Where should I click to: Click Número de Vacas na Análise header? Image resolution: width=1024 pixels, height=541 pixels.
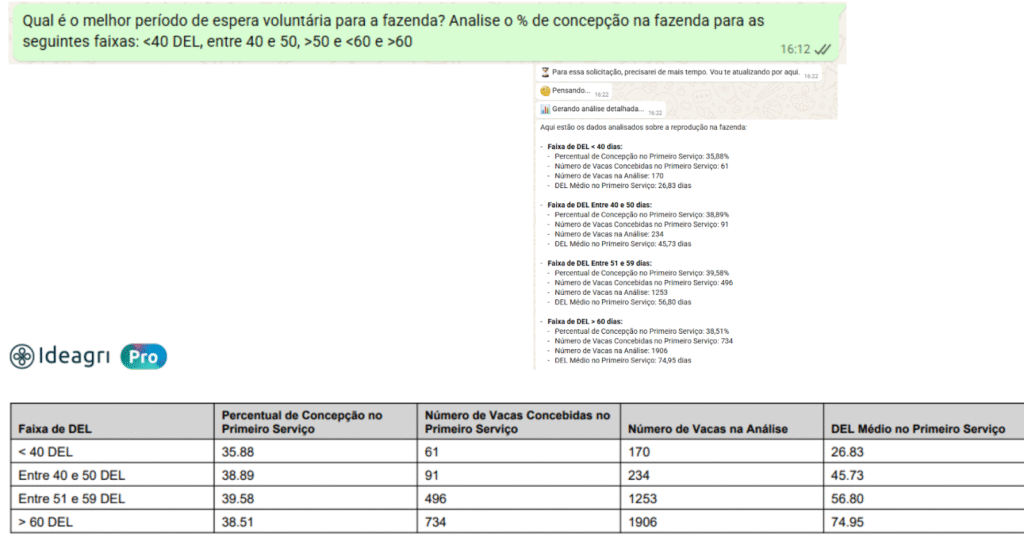[x=708, y=429]
